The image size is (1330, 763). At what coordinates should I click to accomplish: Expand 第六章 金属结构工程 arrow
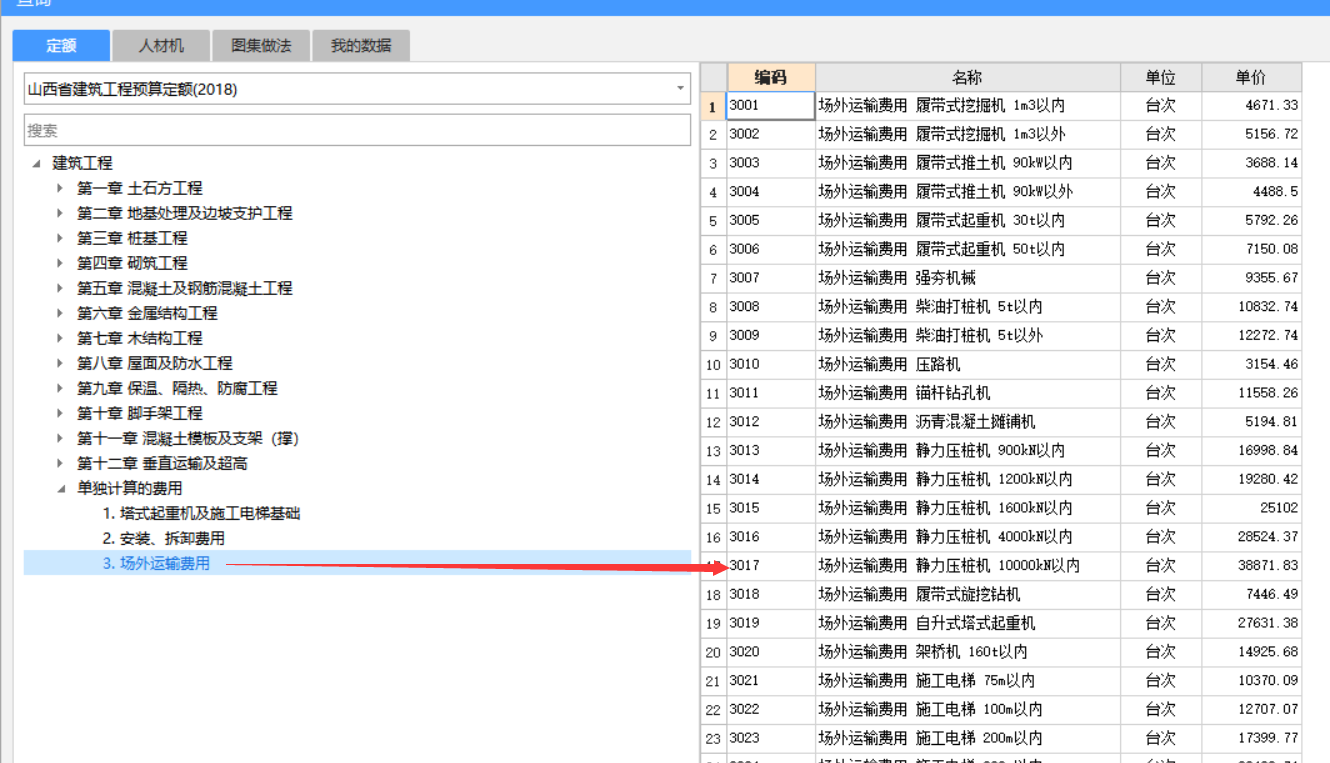coord(60,313)
